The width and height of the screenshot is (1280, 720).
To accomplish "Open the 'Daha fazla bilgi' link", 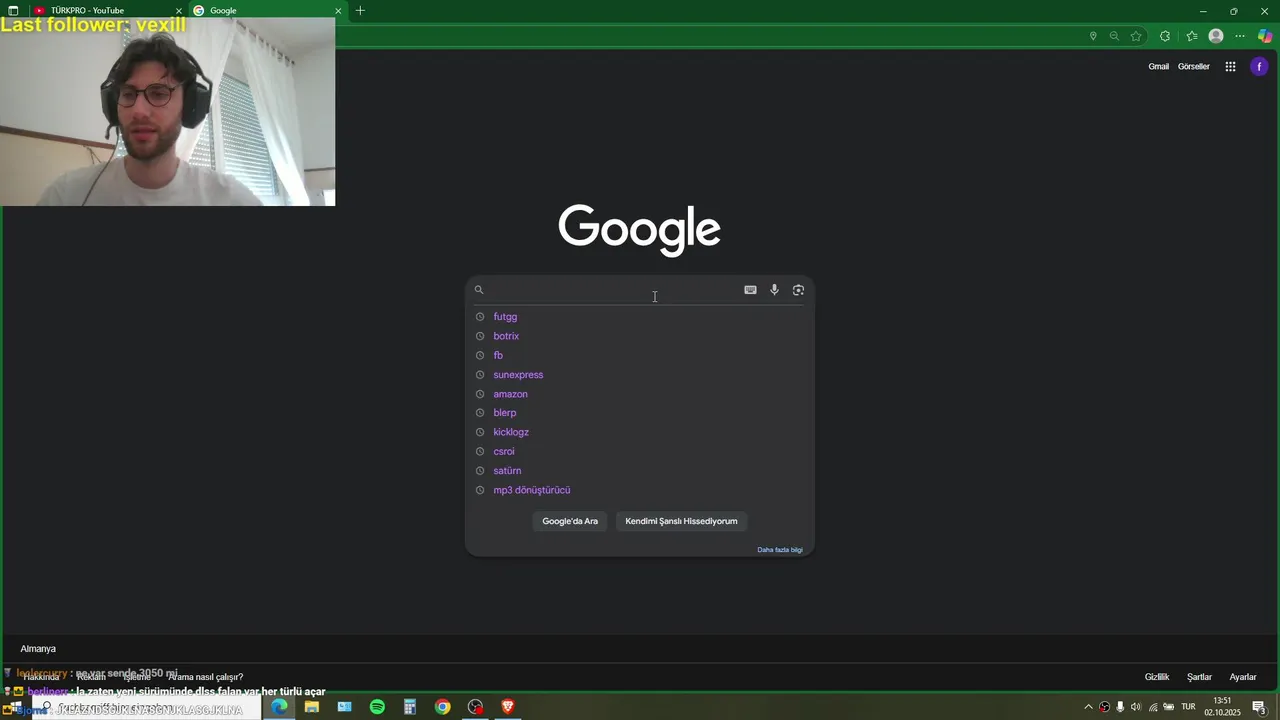I will [780, 550].
